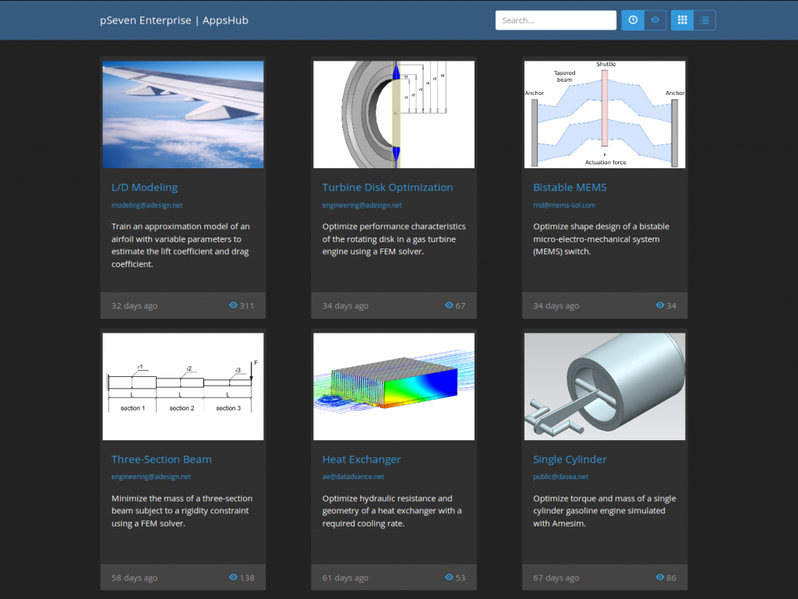Click the views eye icon on Heat Exchanger

pos(449,577)
